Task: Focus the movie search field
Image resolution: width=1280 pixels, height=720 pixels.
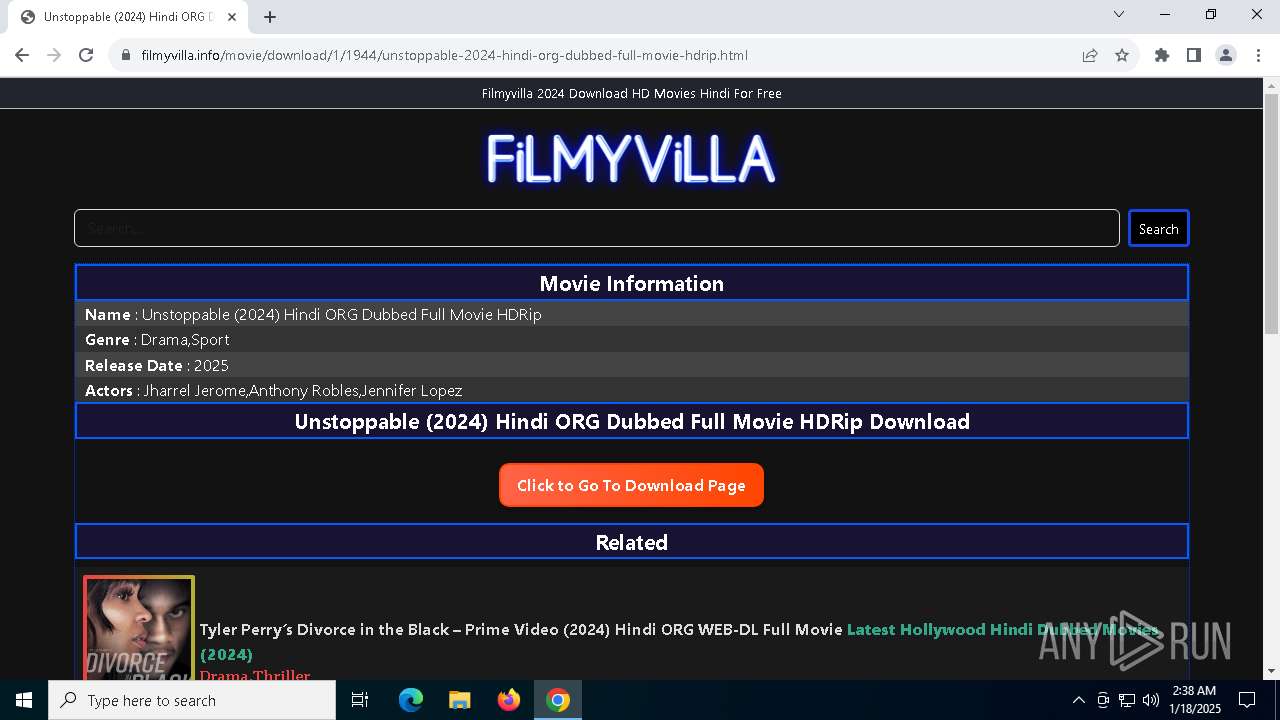Action: click(x=596, y=228)
